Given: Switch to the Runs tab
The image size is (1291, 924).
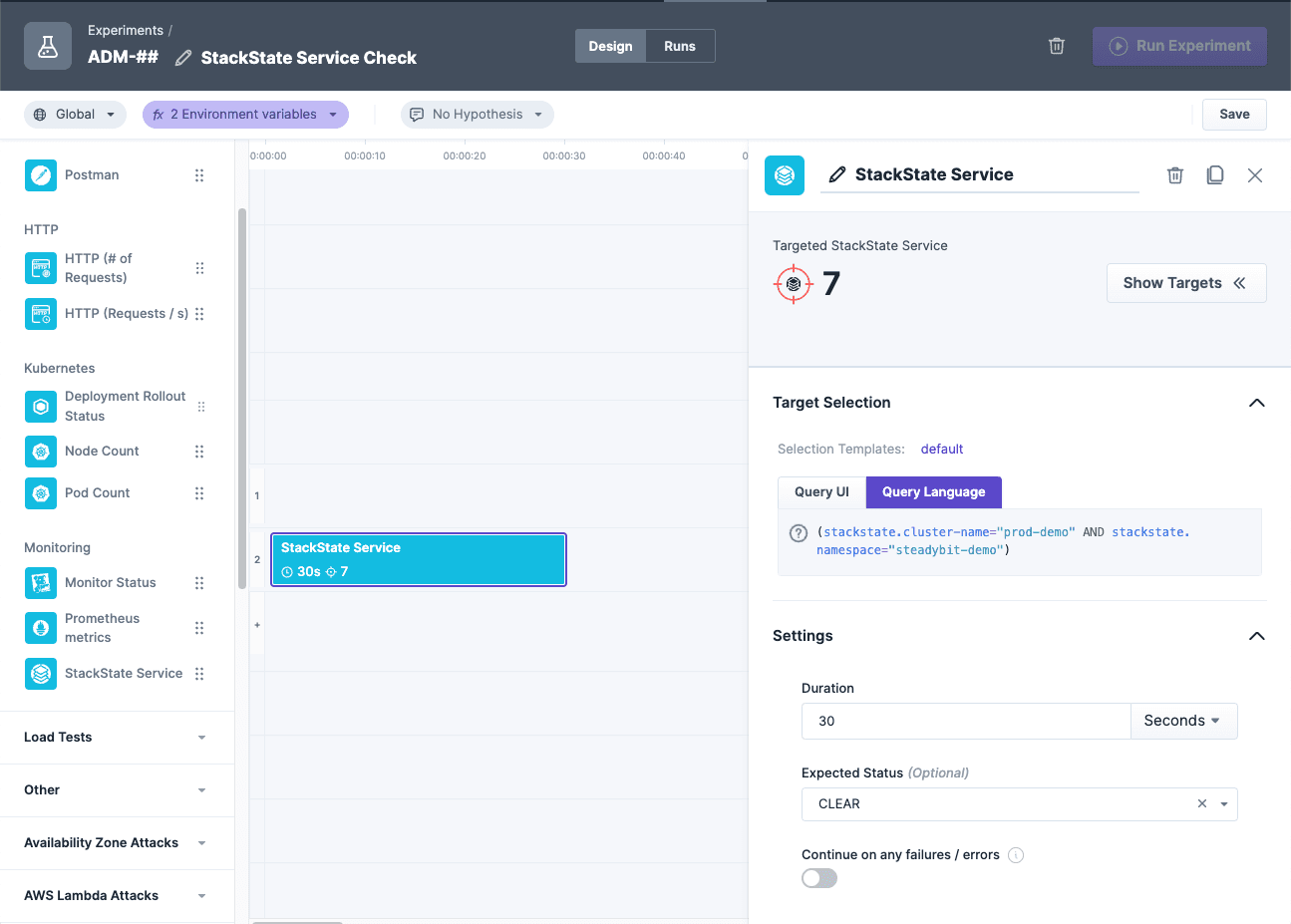Looking at the screenshot, I should click(x=679, y=45).
